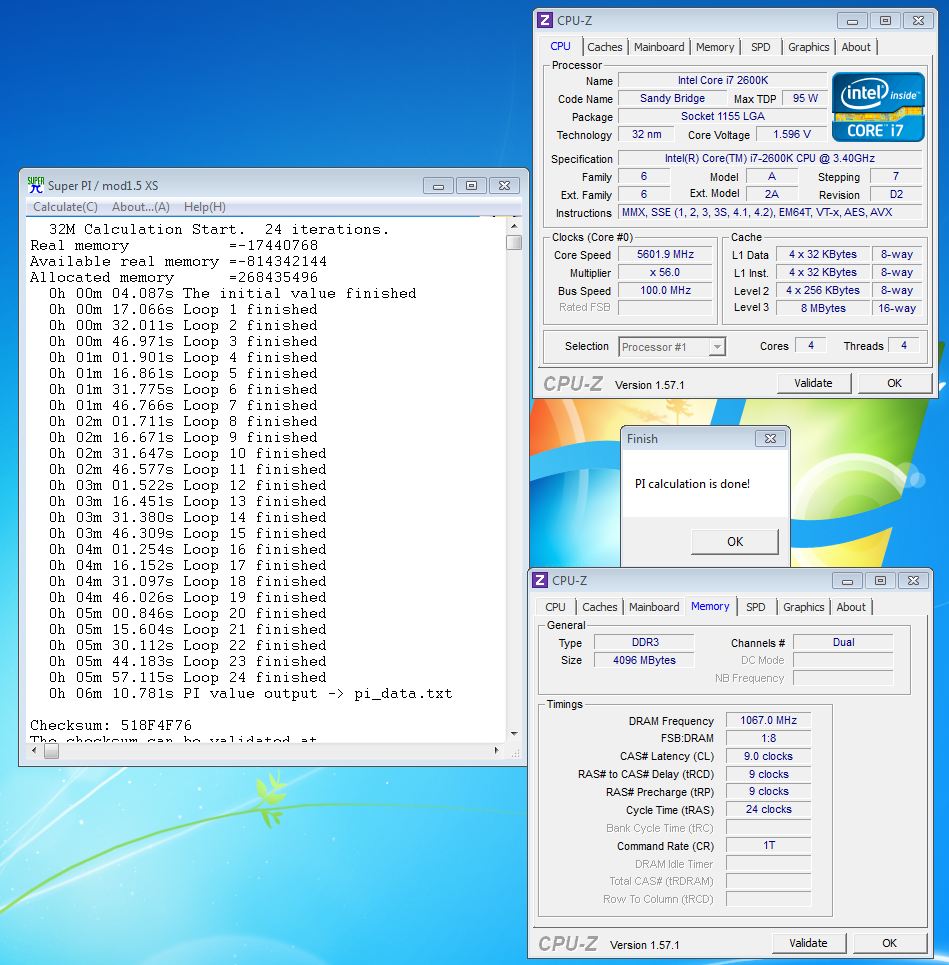Click Super PI vertical scrollbar up arrow

pos(514,226)
